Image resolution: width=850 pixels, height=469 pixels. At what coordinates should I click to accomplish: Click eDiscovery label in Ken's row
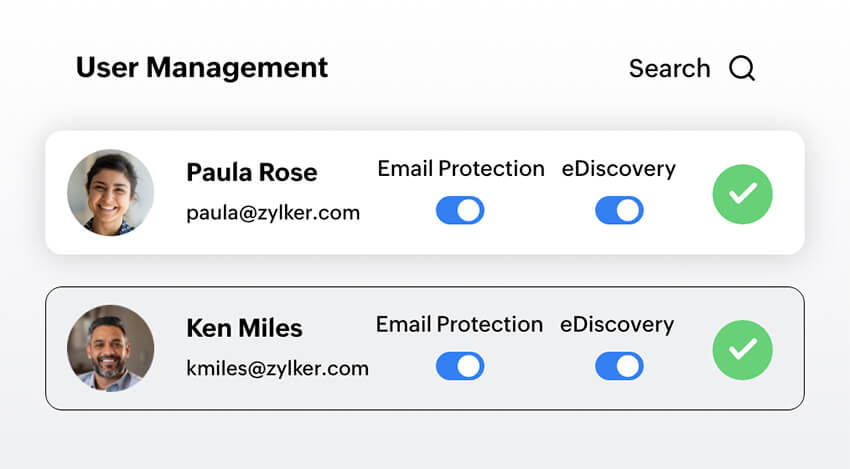(617, 324)
